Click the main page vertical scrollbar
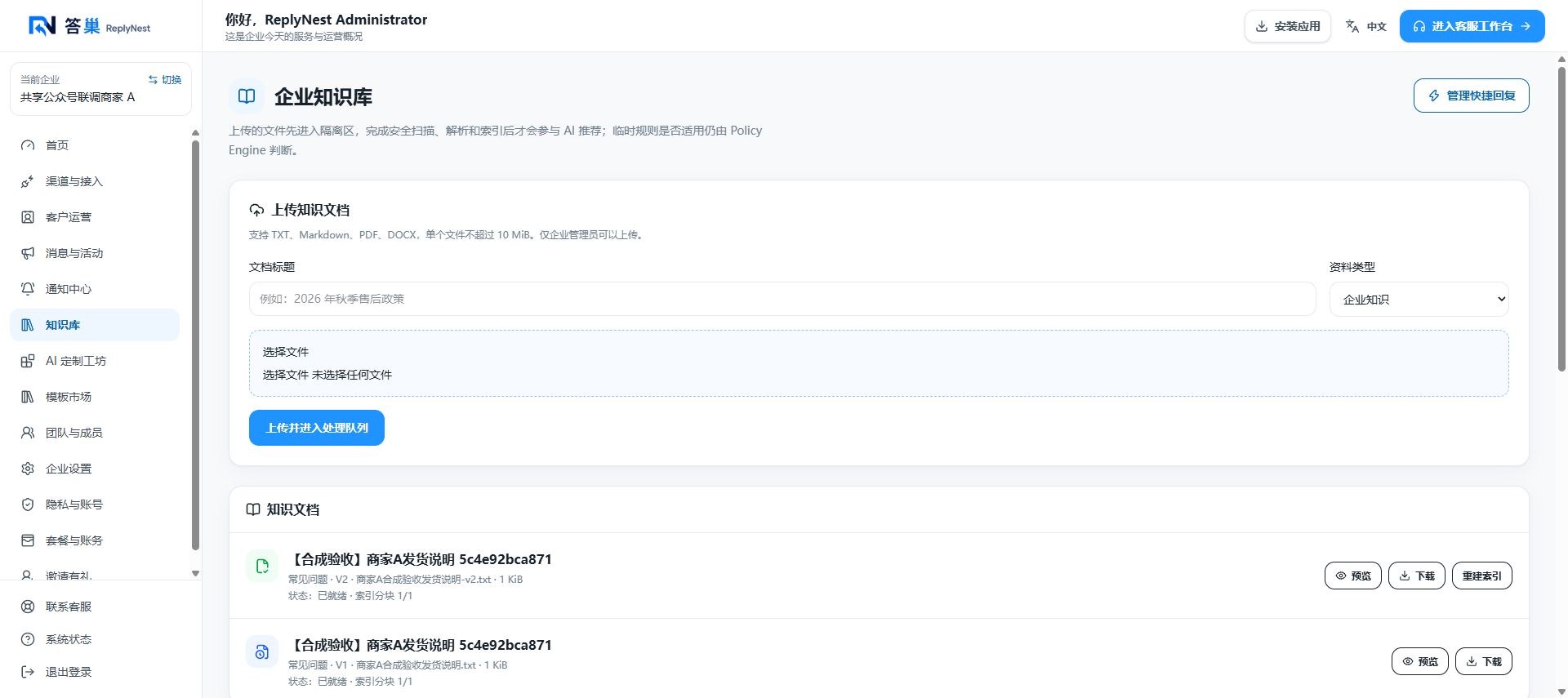This screenshot has height=698, width=1568. (x=1561, y=219)
